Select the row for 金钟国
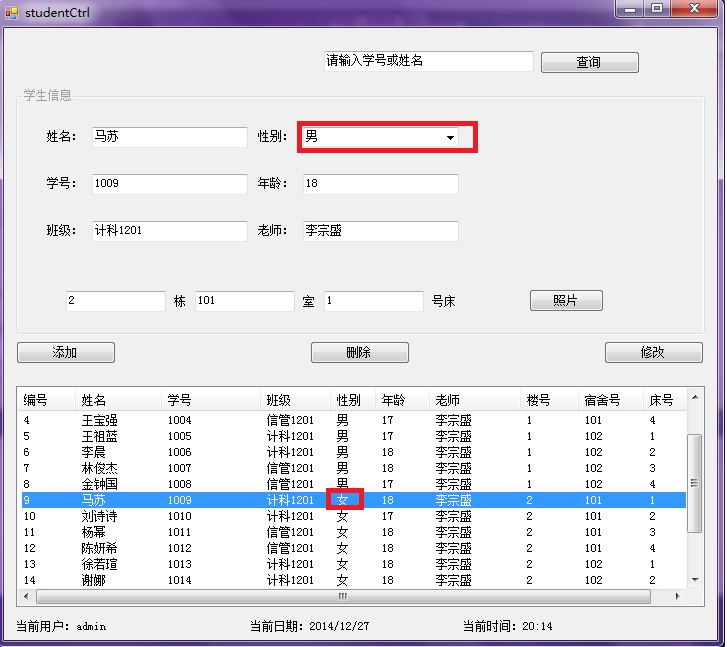The image size is (727, 647). 354,484
